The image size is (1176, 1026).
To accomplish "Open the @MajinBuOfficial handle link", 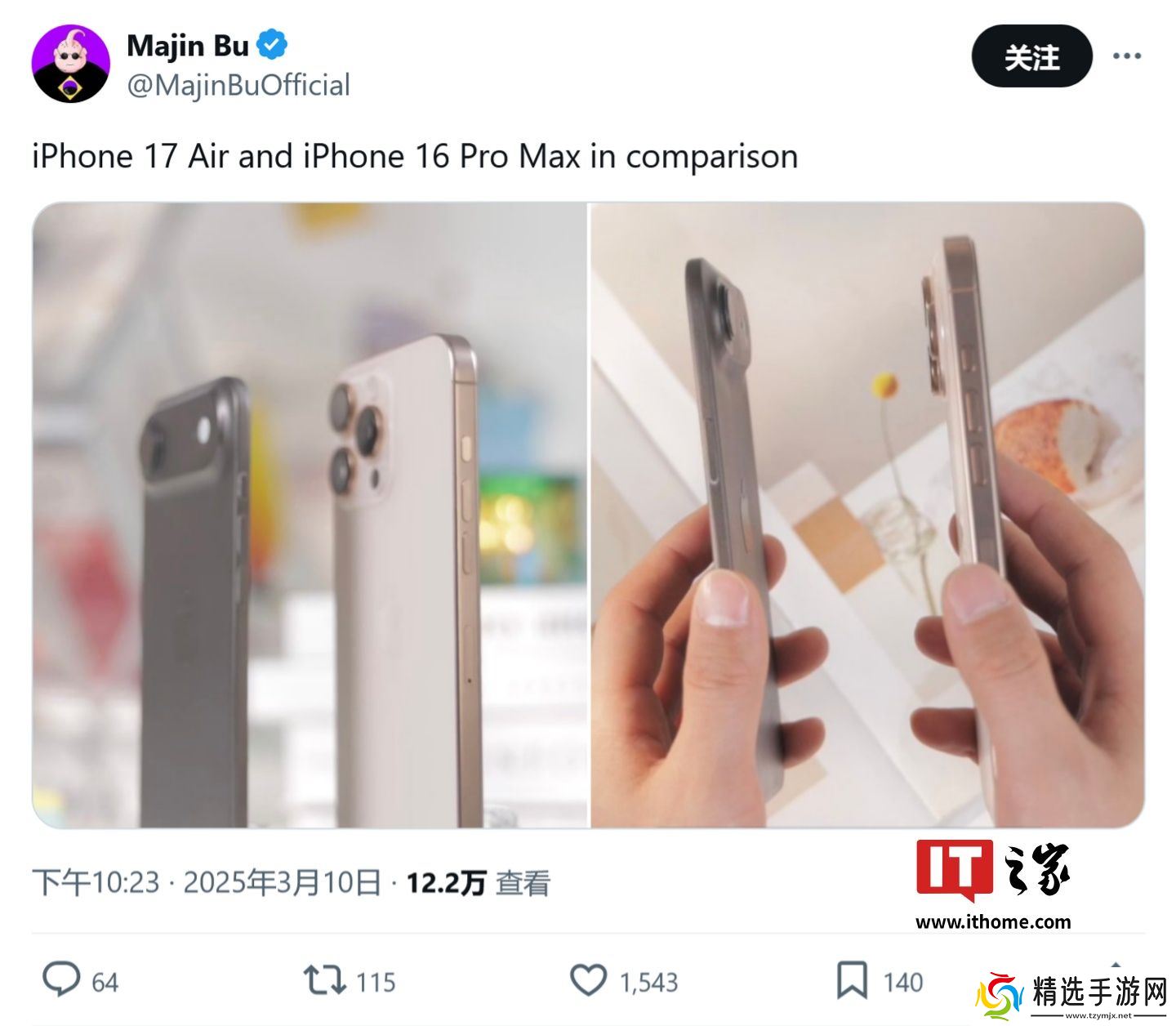I will pos(238,85).
